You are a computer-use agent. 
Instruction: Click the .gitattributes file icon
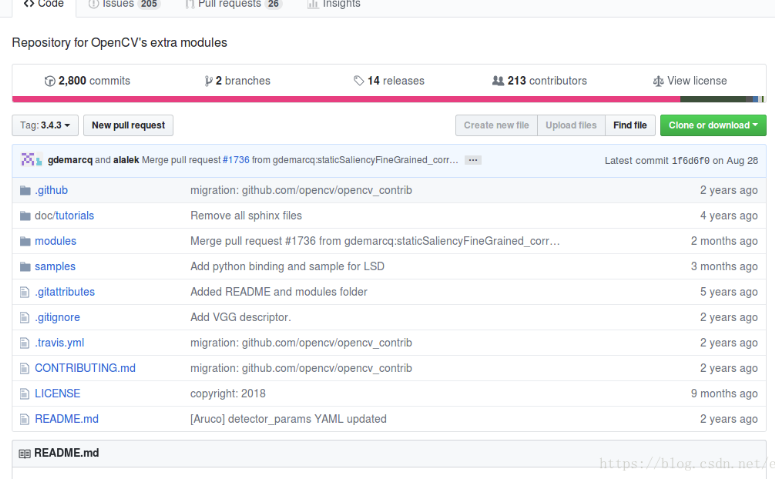point(24,292)
